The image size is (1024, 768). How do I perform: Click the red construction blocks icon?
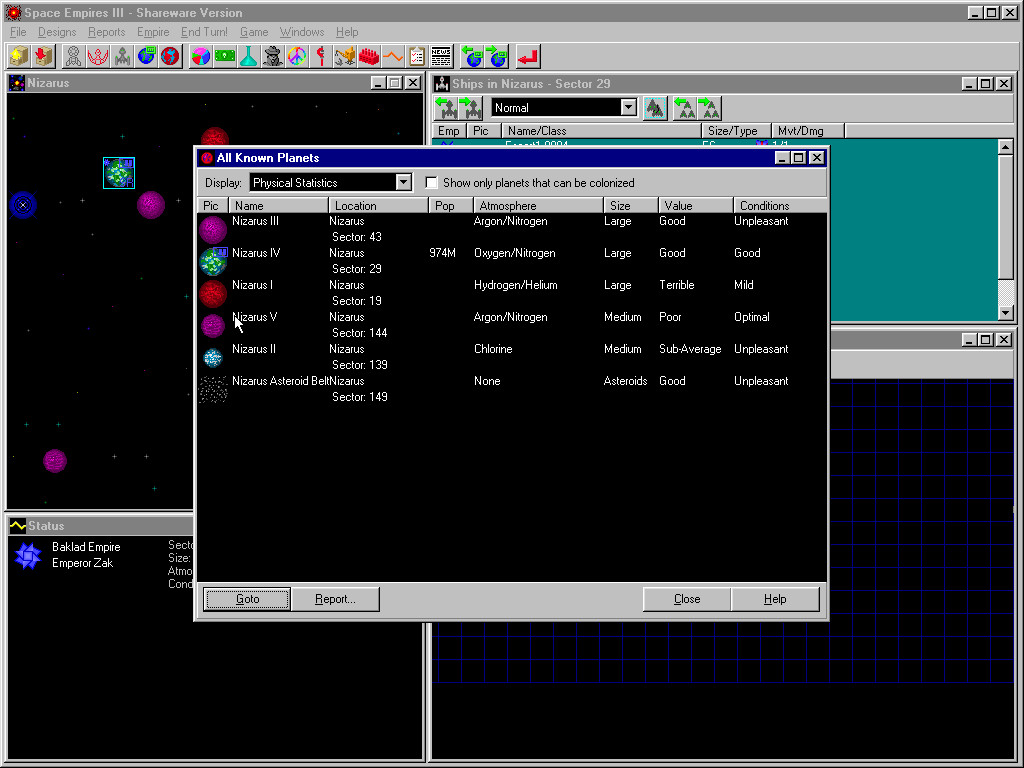pyautogui.click(x=369, y=56)
